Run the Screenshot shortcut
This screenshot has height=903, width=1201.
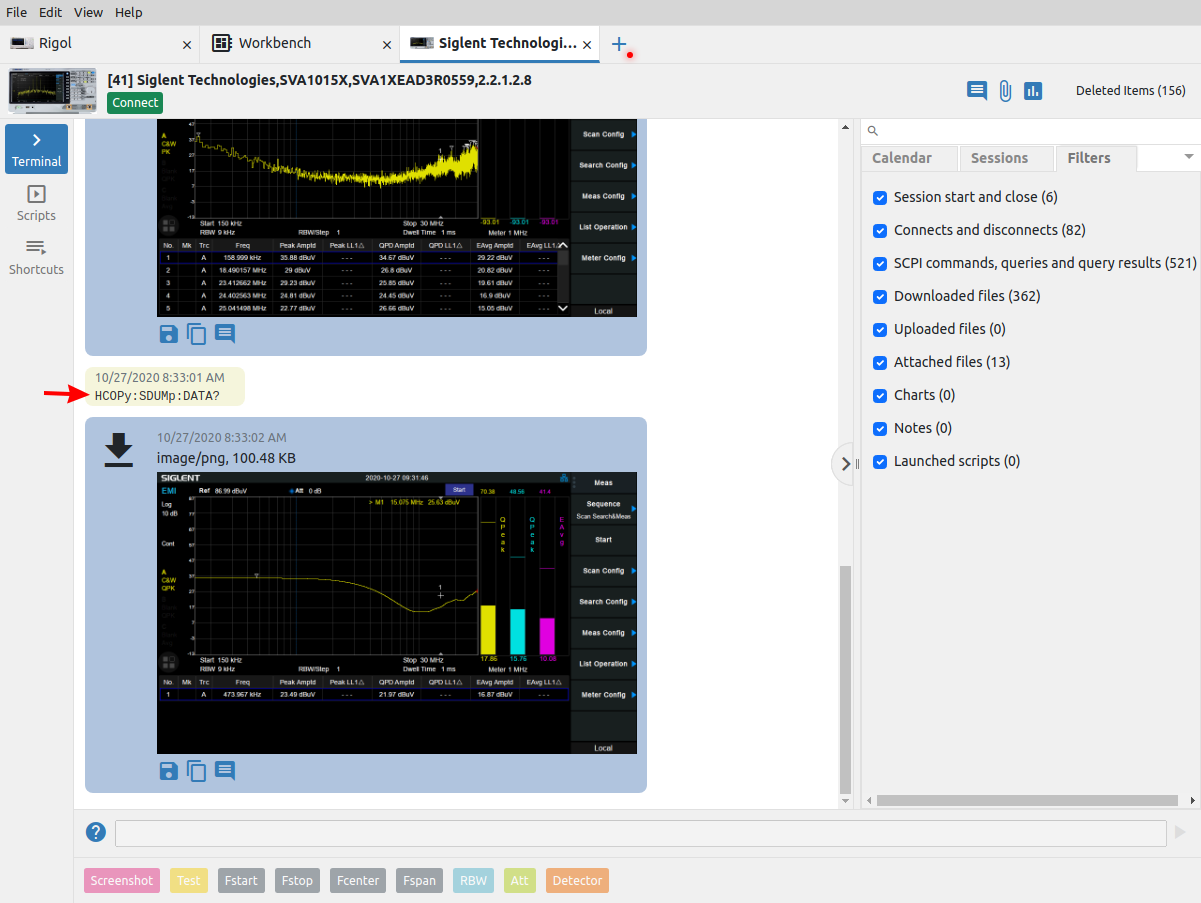tap(122, 881)
